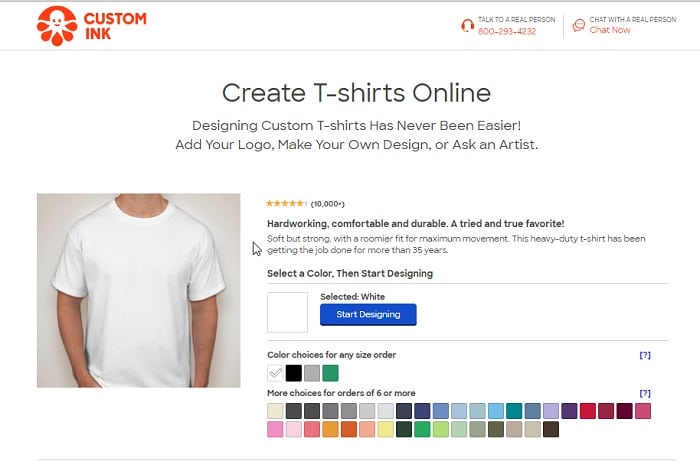Pick the red swatch in bulk colors
Viewport: 700px width, 471px height.
tap(588, 411)
